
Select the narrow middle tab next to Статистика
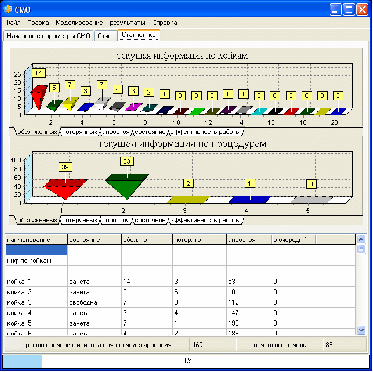tap(106, 36)
